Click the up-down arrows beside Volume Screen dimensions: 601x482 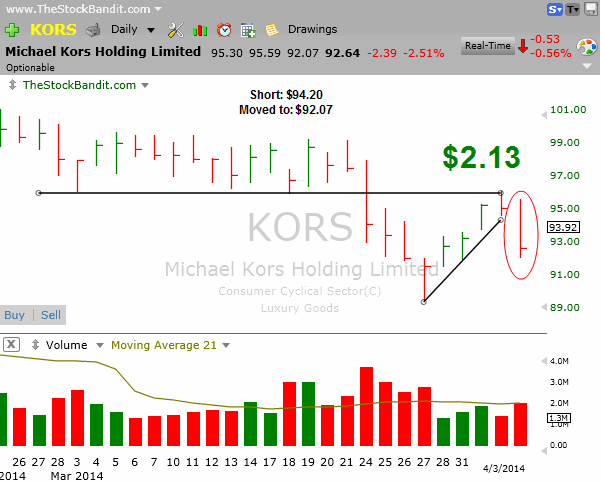coord(35,344)
